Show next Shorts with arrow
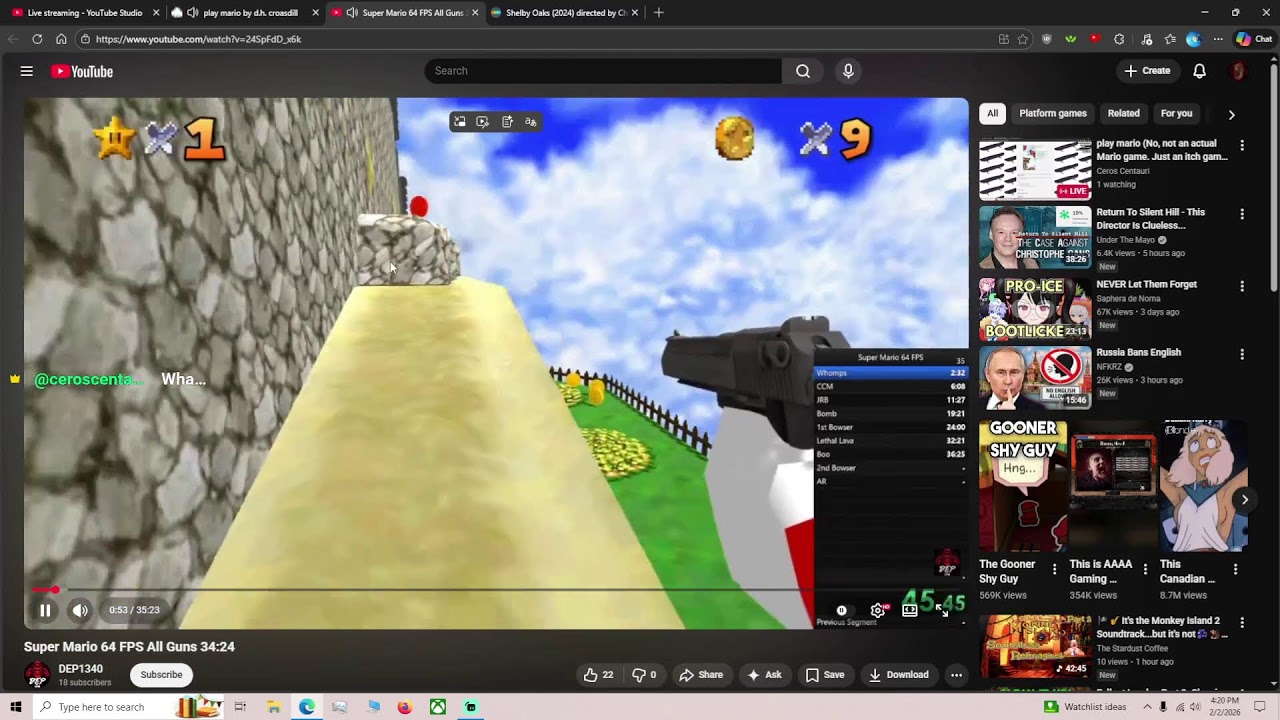The width and height of the screenshot is (1280, 720). point(1244,499)
